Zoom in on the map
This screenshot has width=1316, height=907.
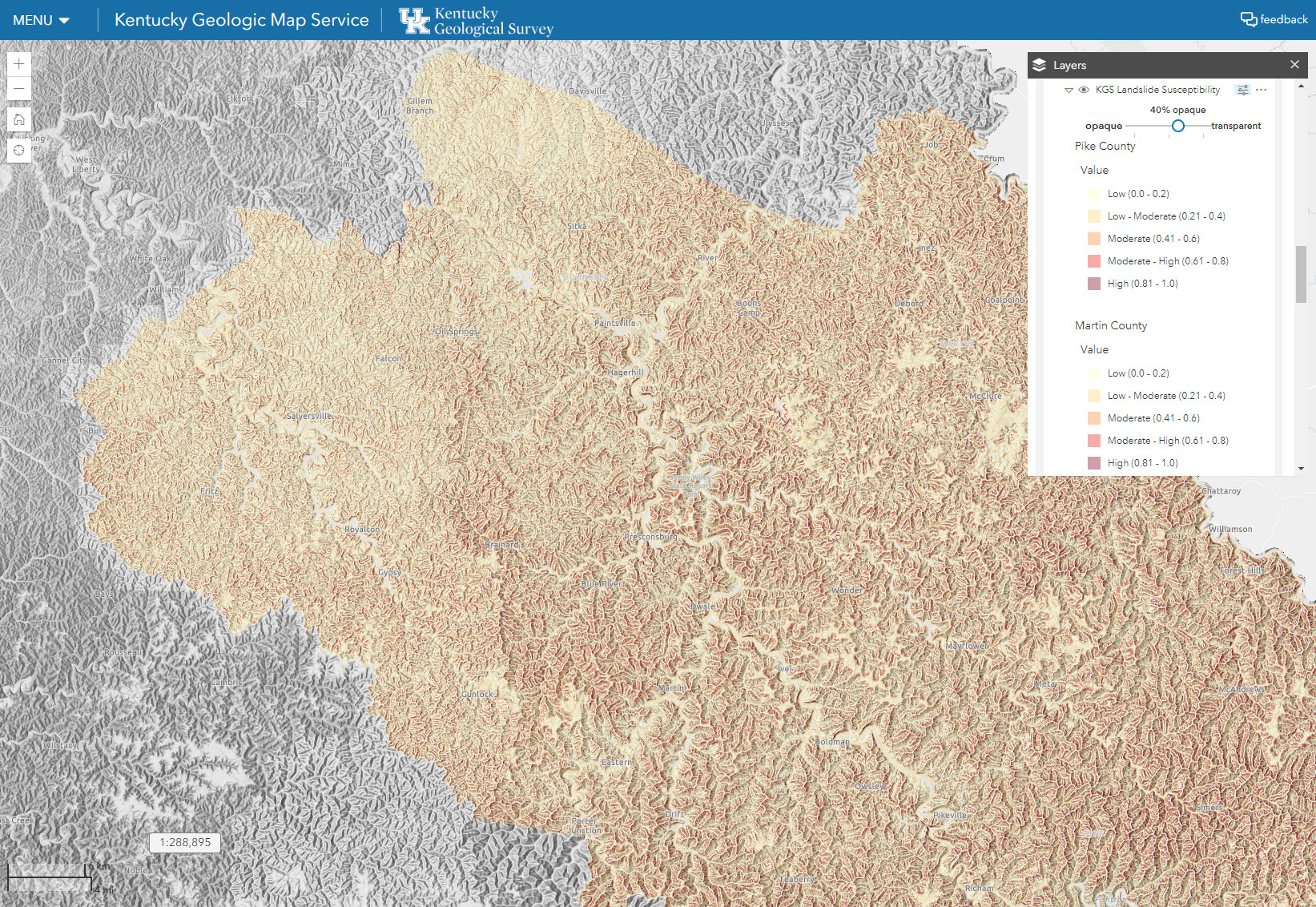(19, 64)
